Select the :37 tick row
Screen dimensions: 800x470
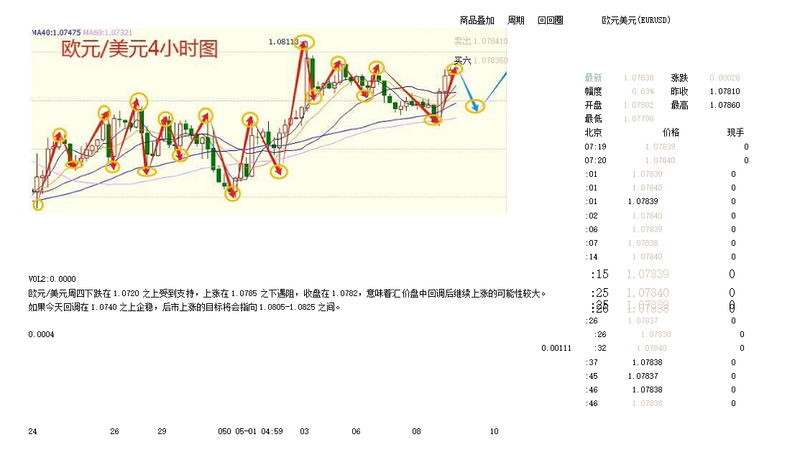tap(660, 362)
